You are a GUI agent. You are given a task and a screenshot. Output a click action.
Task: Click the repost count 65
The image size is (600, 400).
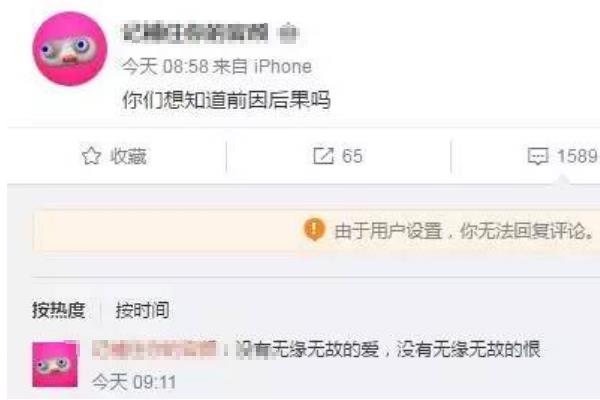click(352, 156)
